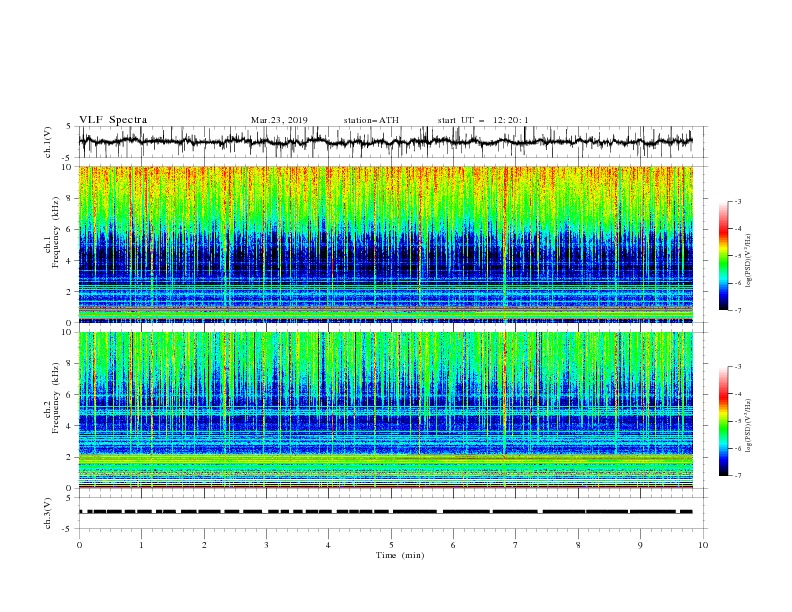The image size is (792, 612).
Task: Click the "ch.1(V)" waveform axis label
Action: click(48, 142)
